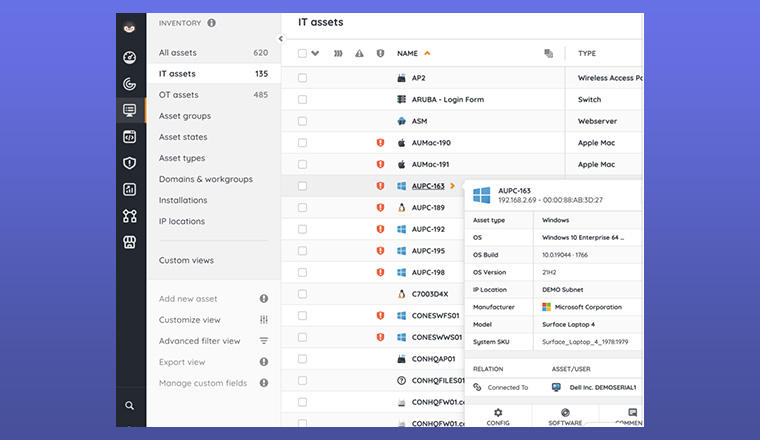Select OT assets in the inventory menu
Viewport: 760px width, 440px height.
coord(179,95)
